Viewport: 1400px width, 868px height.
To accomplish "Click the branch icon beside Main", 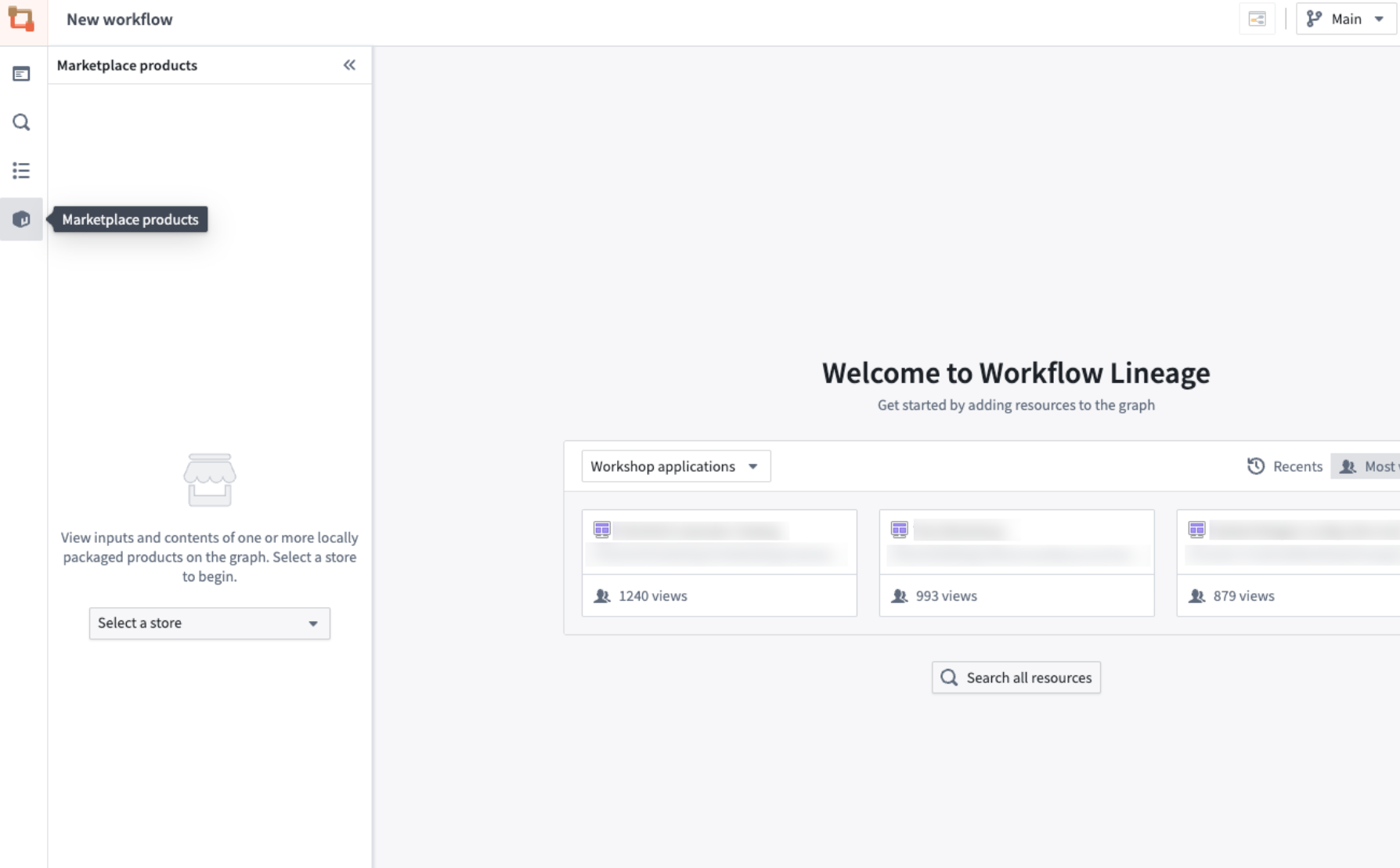I will pyautogui.click(x=1313, y=18).
